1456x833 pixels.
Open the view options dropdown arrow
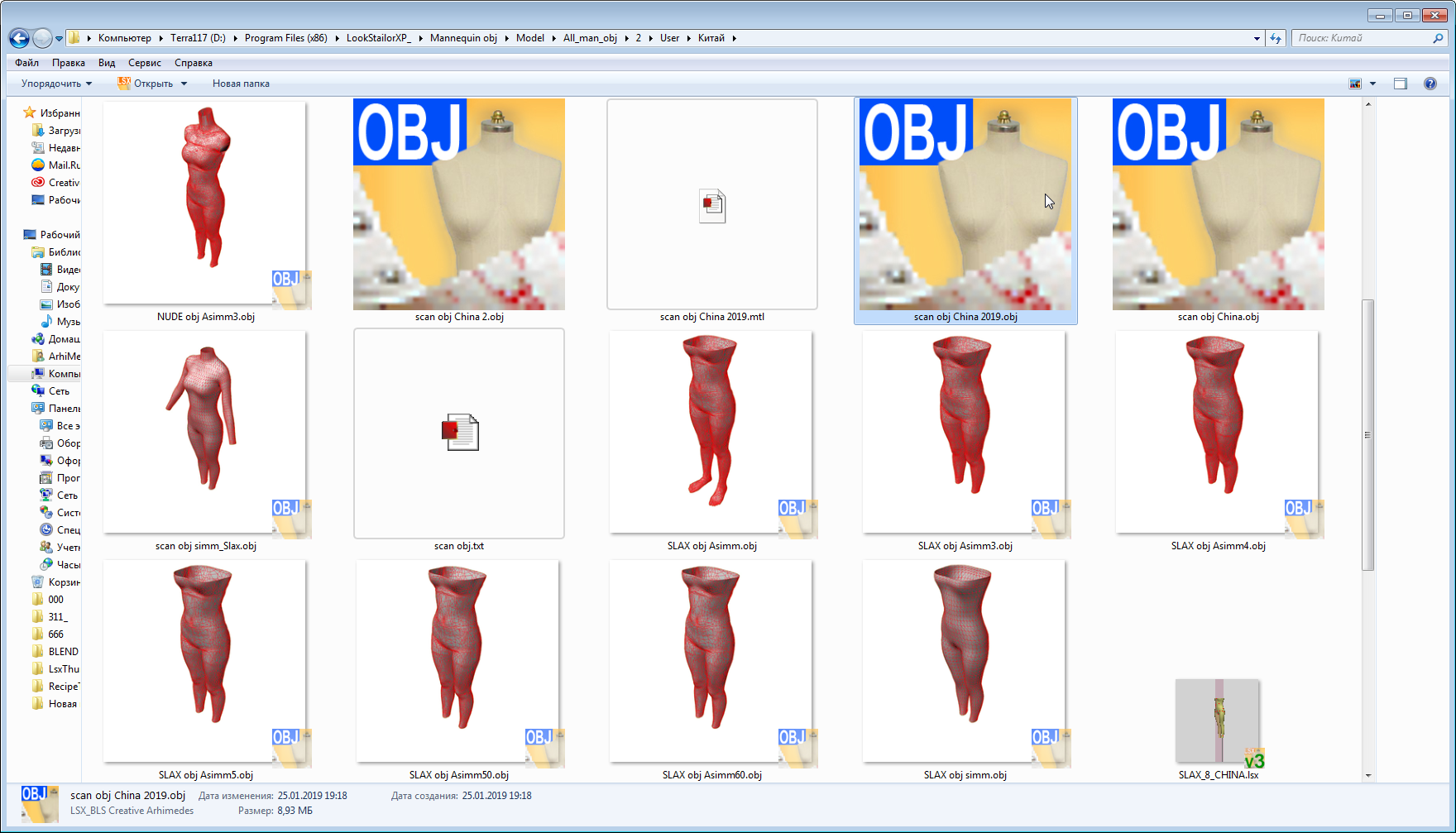[x=1372, y=84]
